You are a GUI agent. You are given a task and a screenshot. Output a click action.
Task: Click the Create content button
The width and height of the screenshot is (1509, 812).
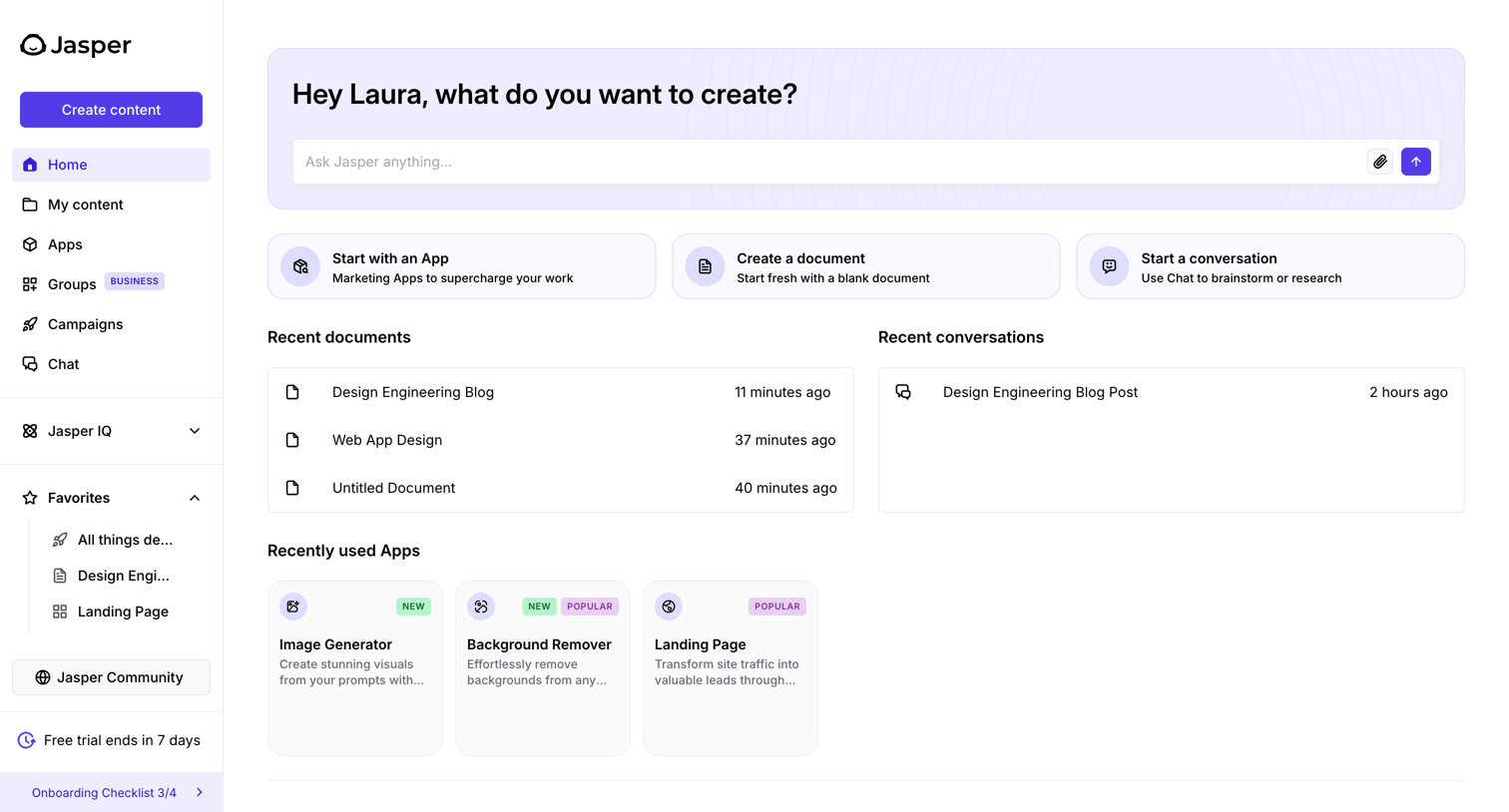click(x=111, y=110)
